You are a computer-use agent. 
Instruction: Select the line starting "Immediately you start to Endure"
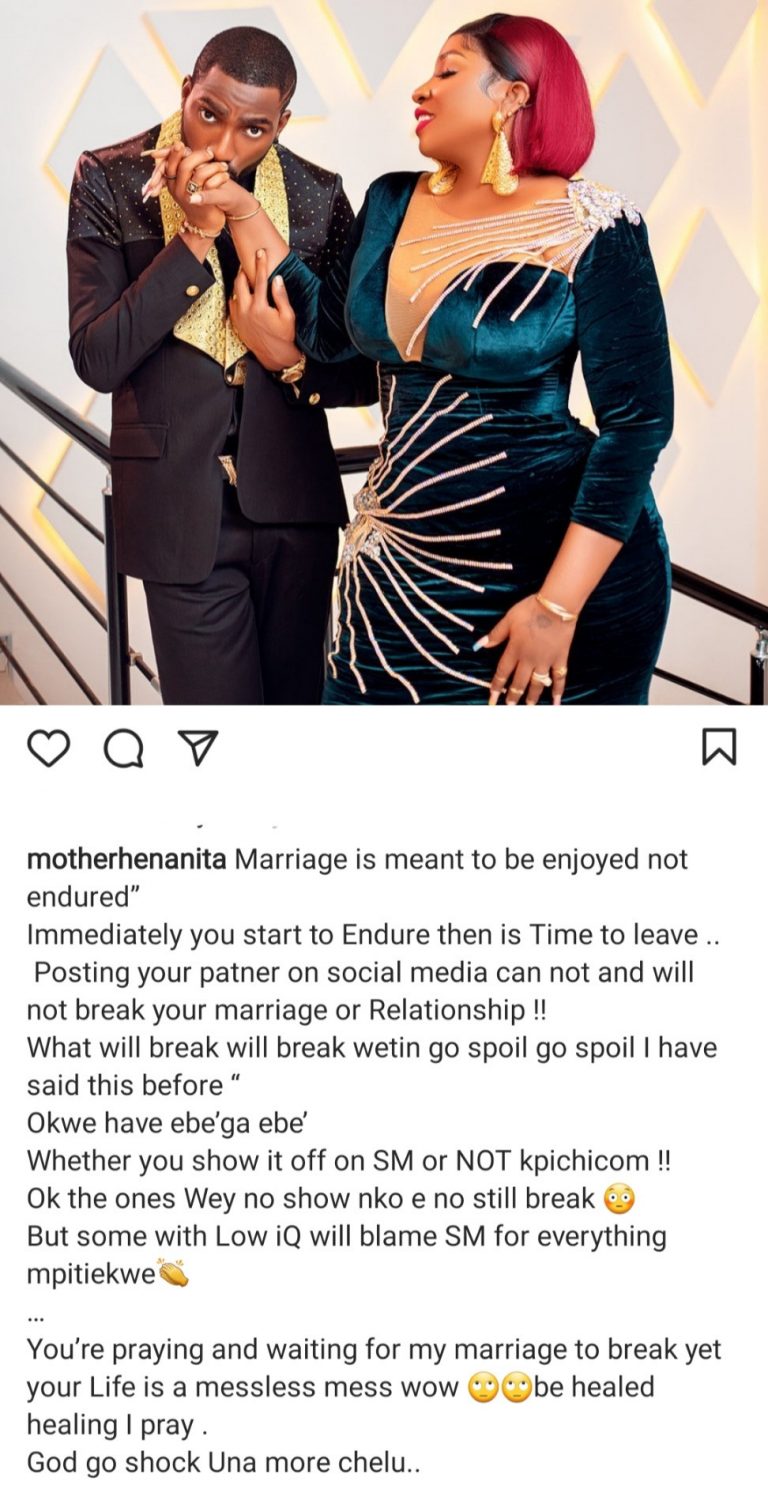tap(362, 935)
